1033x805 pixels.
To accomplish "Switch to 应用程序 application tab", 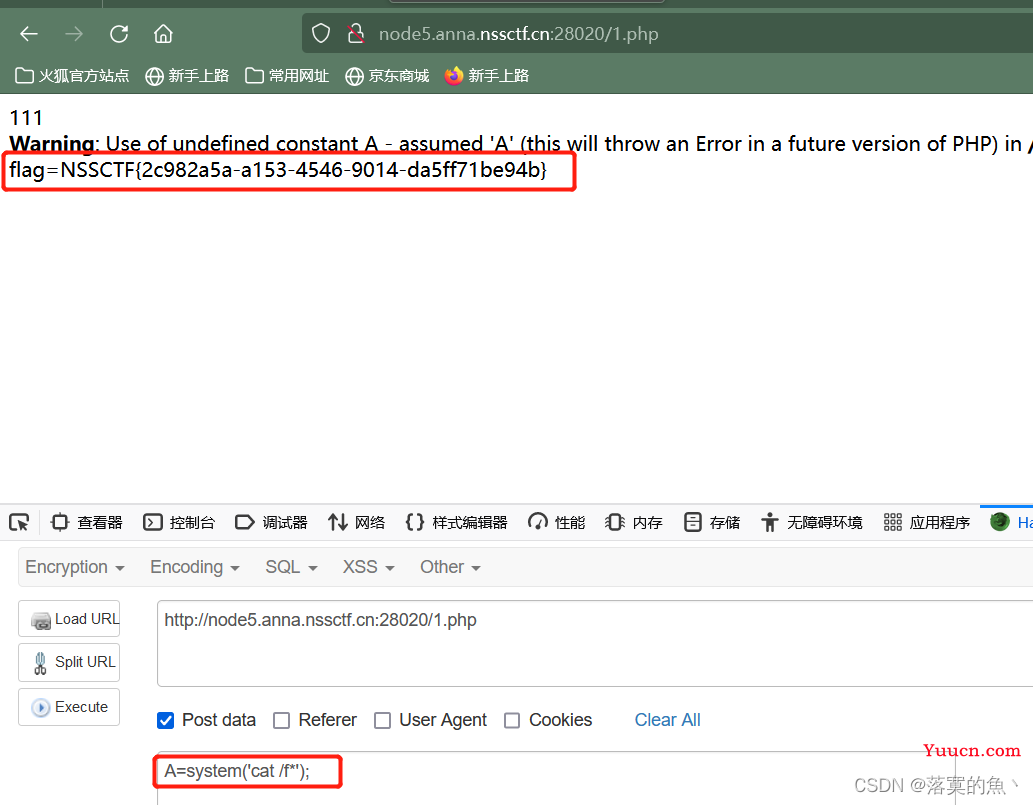I will point(926,522).
